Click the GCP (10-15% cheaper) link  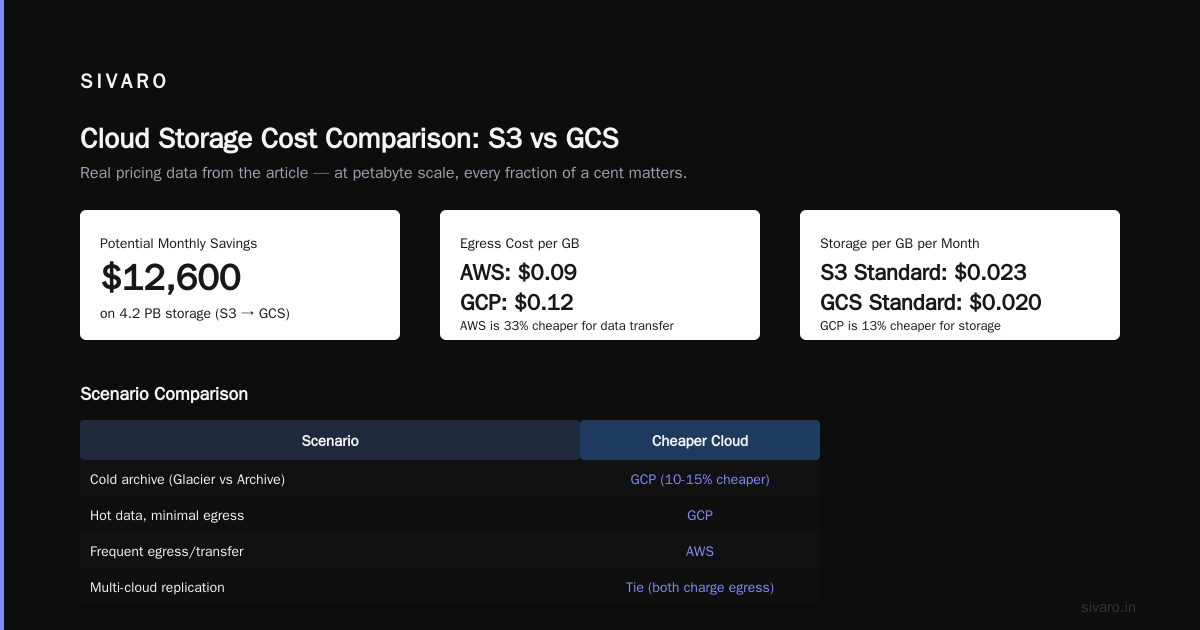(700, 479)
